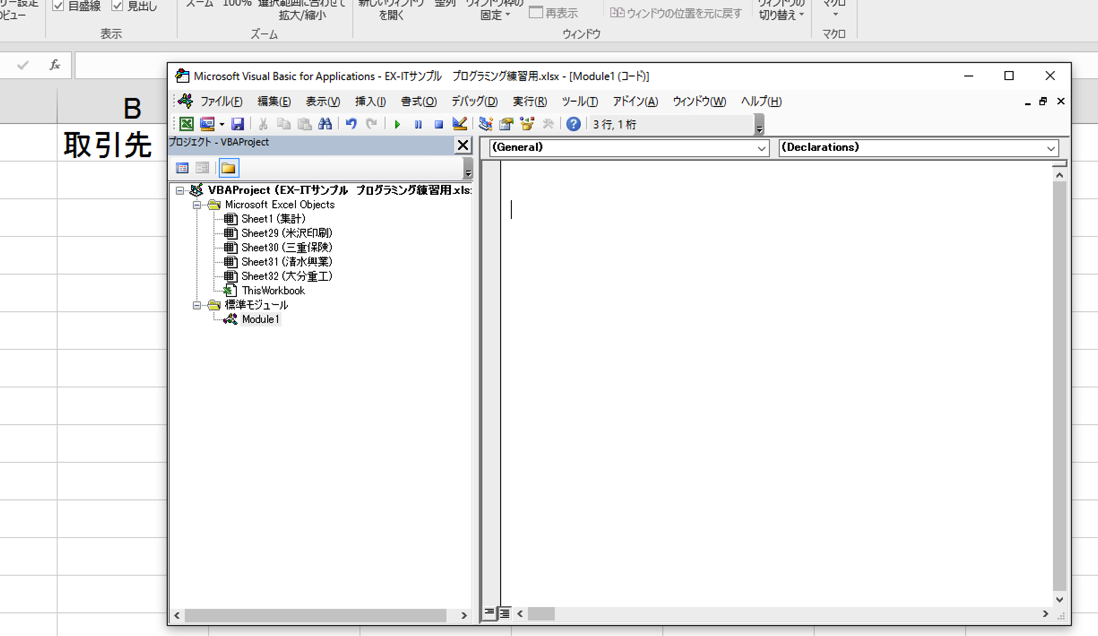1098x636 pixels.
Task: Open the Insert UserForm dropdown arrow
Action: [x=221, y=124]
